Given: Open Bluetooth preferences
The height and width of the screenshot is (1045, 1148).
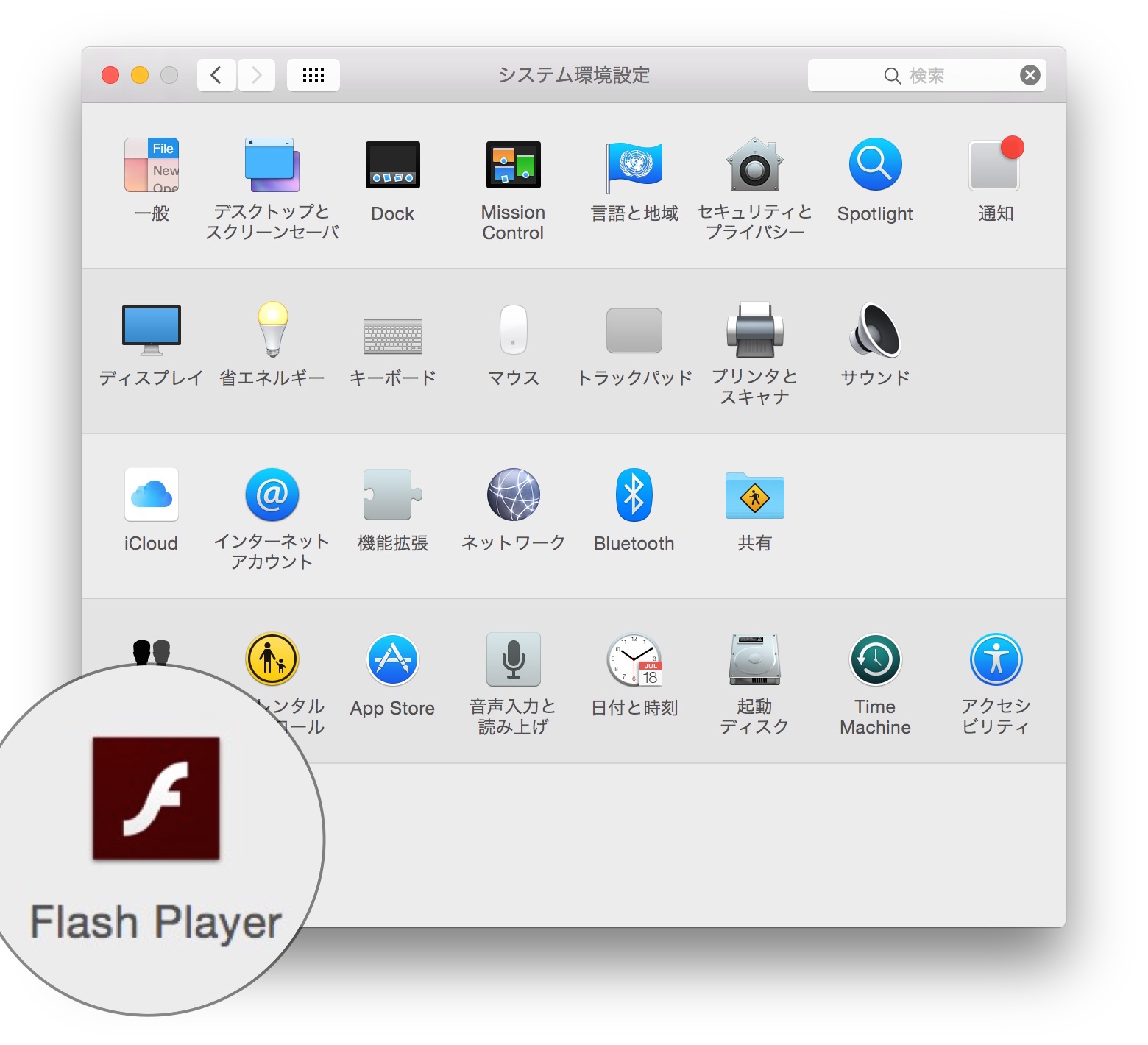Looking at the screenshot, I should [x=634, y=495].
